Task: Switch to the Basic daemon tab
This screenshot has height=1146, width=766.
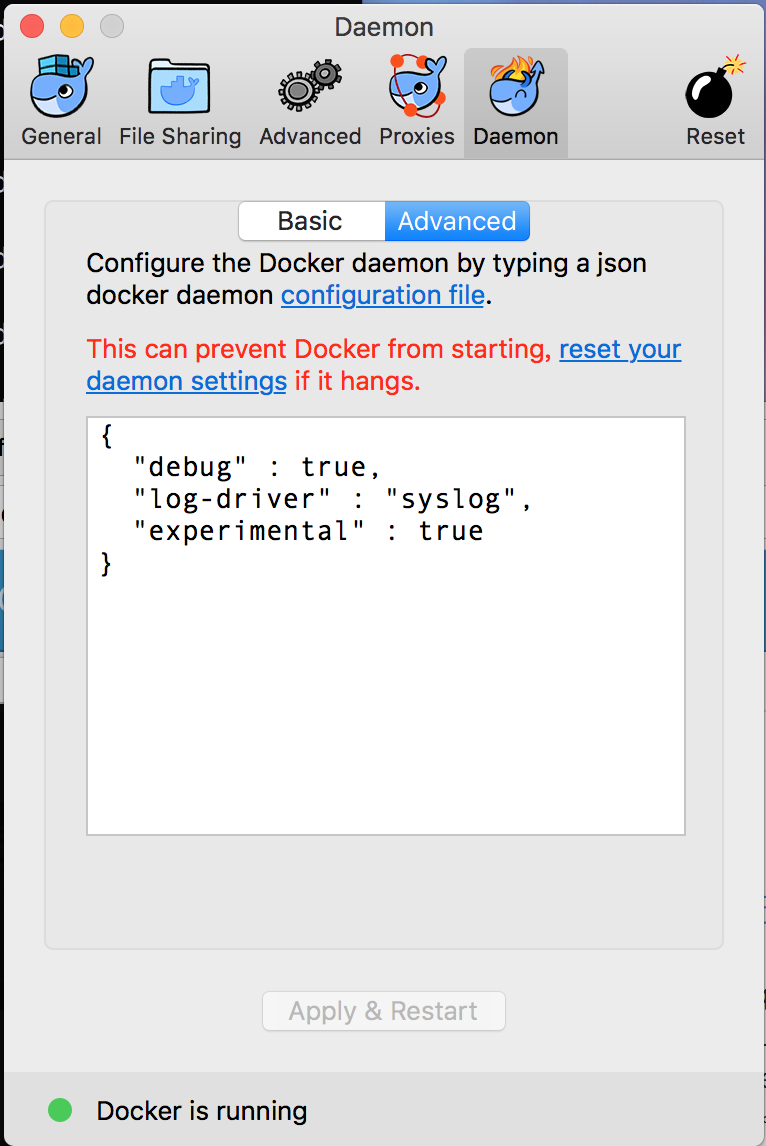Action: pos(311,221)
